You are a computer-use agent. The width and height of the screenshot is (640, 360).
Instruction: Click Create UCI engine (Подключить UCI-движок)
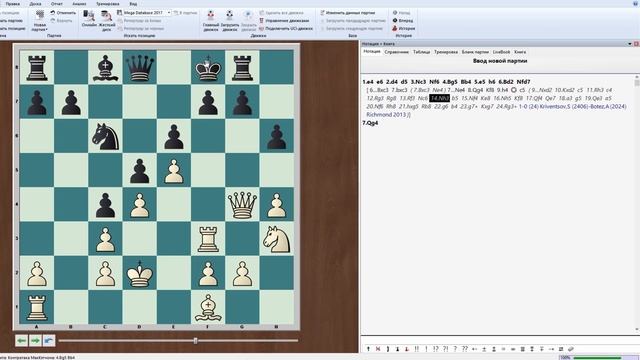pos(286,29)
